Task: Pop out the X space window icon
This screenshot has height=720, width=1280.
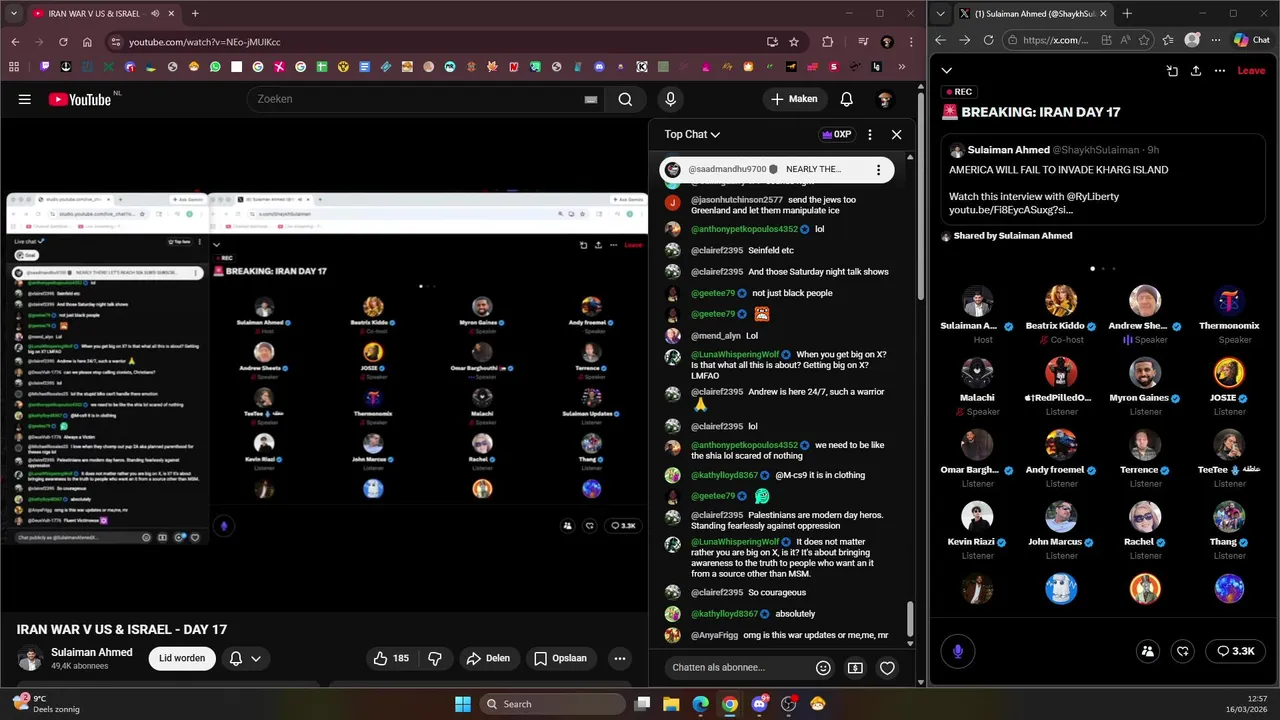Action: coord(1172,71)
